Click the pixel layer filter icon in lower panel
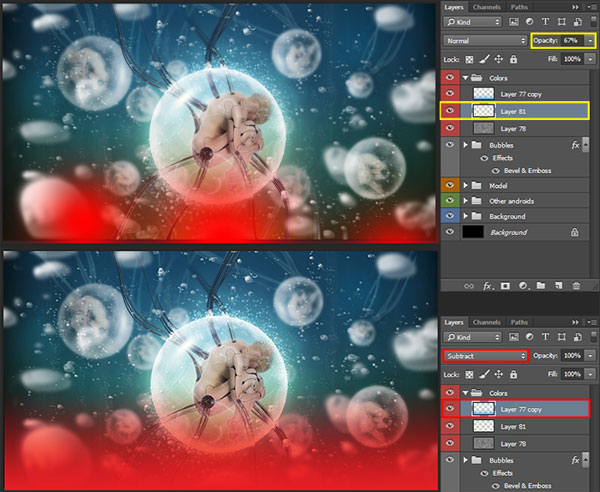Image resolution: width=600 pixels, height=492 pixels. point(514,337)
